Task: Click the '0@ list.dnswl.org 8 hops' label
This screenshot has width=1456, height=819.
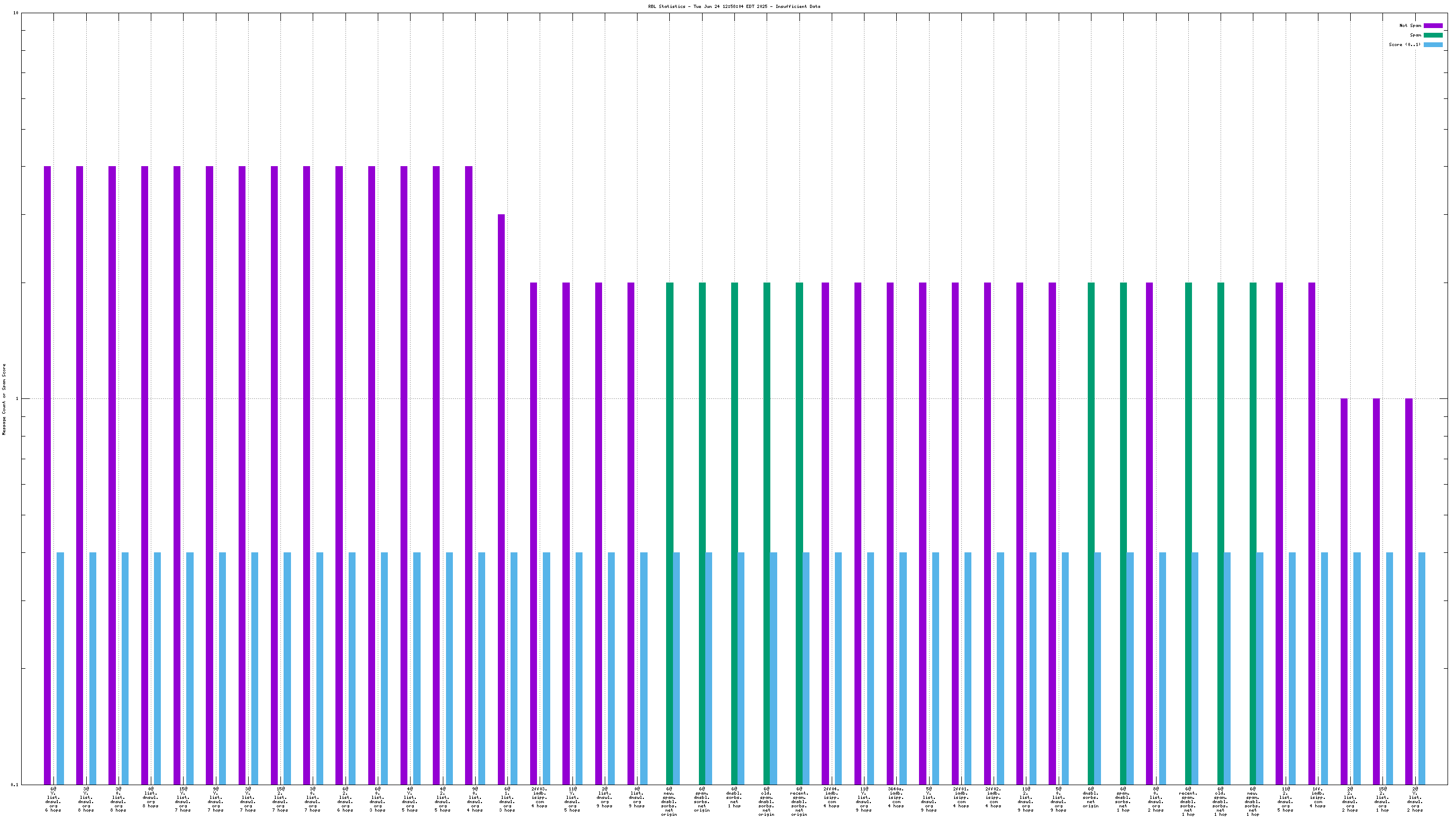Action: coord(150,797)
